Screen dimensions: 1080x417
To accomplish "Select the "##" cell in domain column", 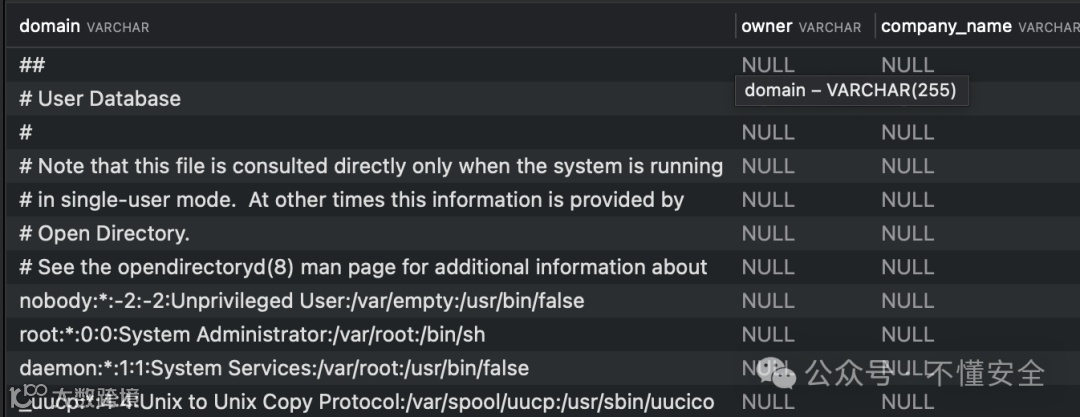I will [x=32, y=65].
